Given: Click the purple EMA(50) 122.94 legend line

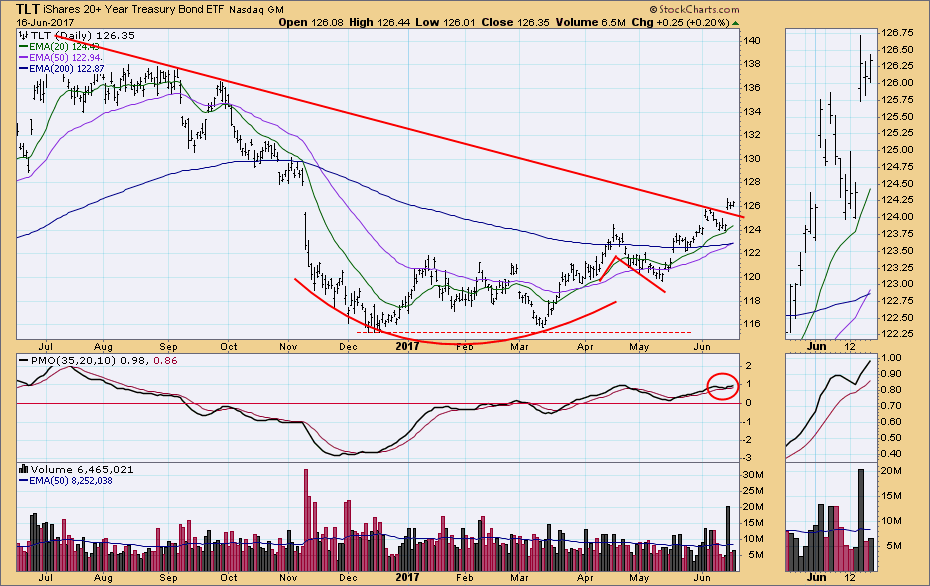Looking at the screenshot, I should click(x=24, y=58).
